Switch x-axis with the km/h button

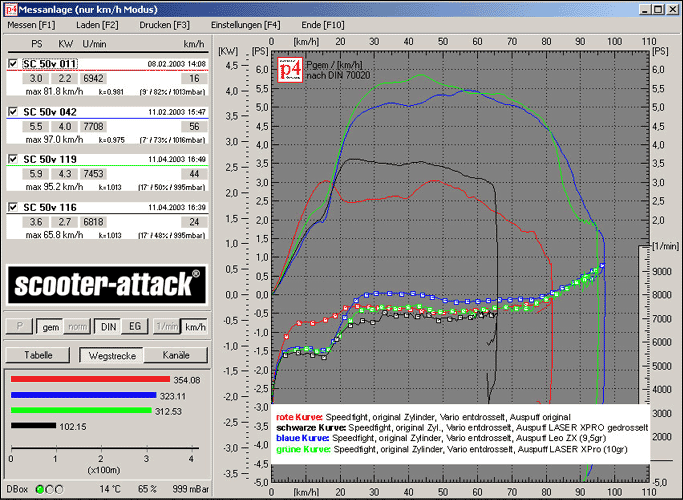click(x=195, y=327)
